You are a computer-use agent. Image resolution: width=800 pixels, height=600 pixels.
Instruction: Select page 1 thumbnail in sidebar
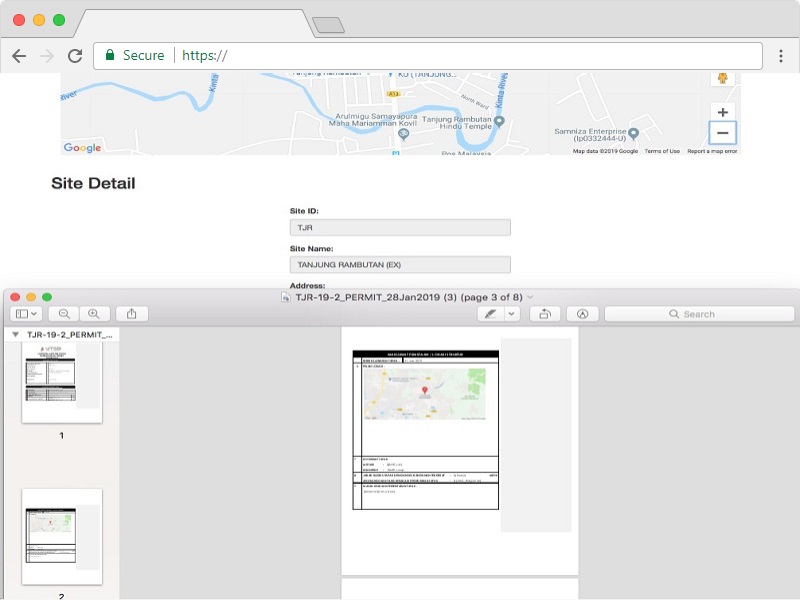click(62, 380)
